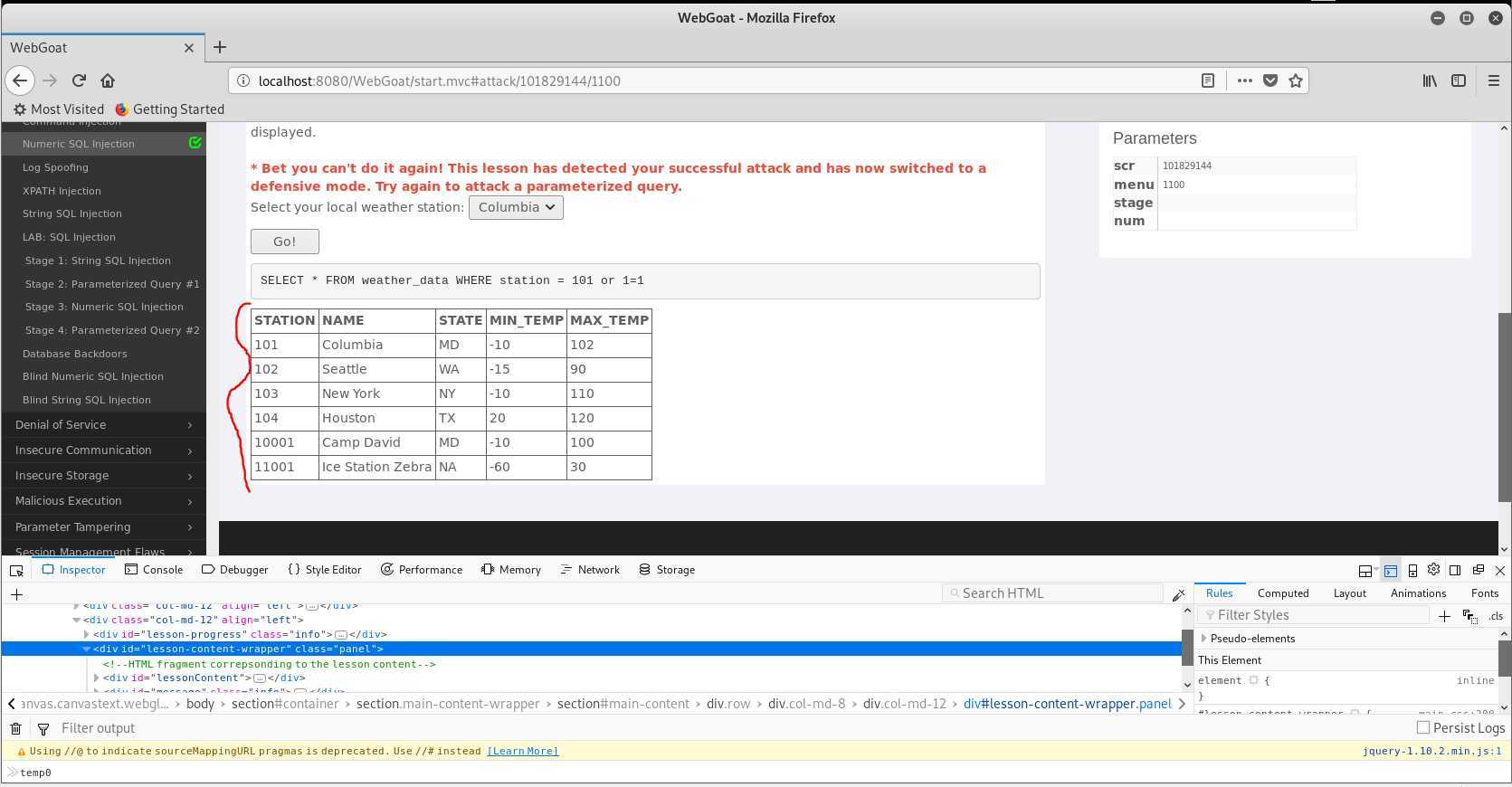1512x787 pixels.
Task: Clear the web console output
Action: tap(16, 728)
